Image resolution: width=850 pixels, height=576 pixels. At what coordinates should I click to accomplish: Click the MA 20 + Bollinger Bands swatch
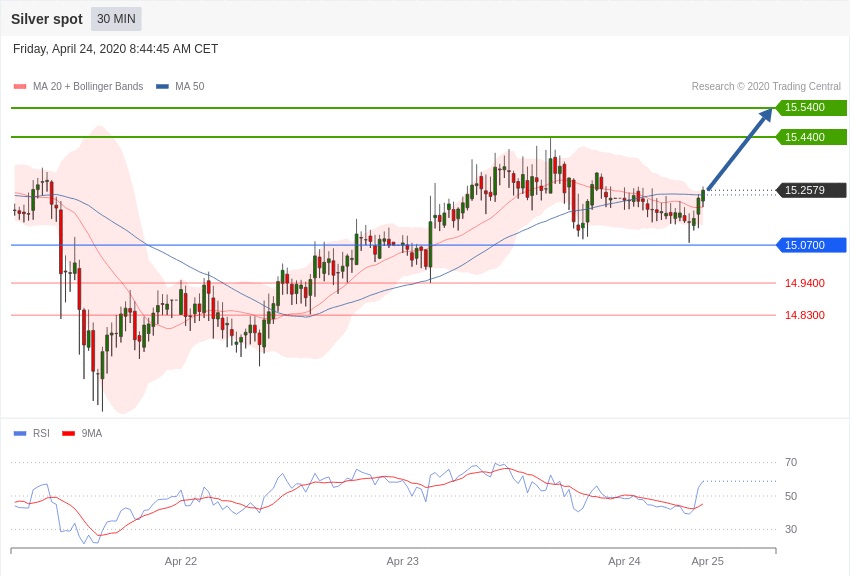click(20, 86)
